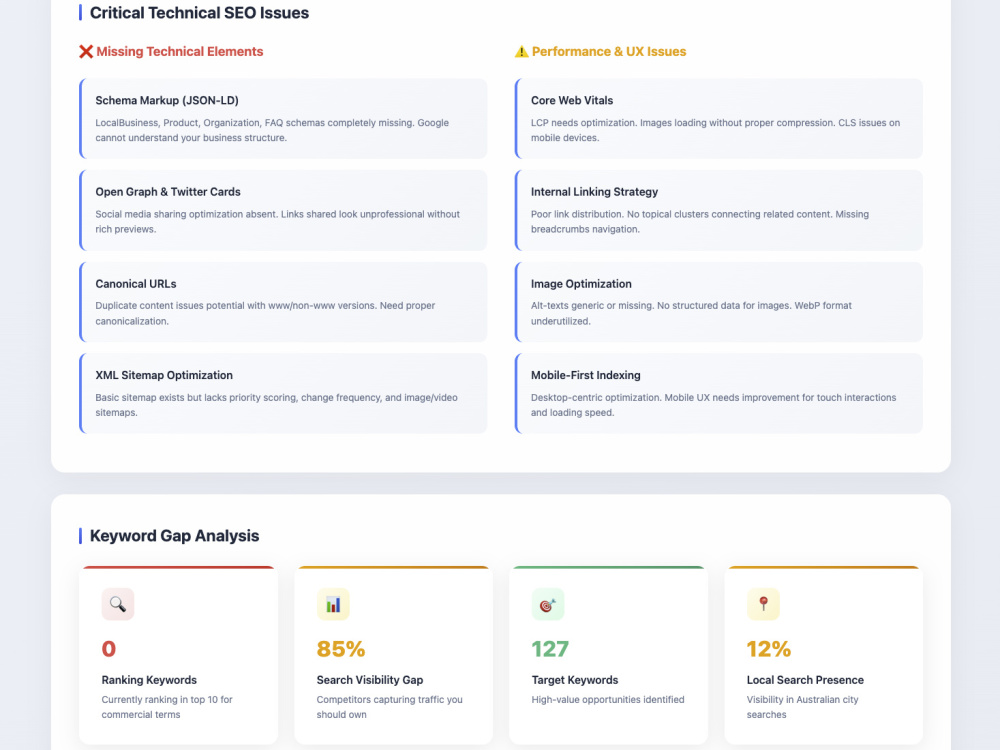Screen dimensions: 1000x750
Task: Click the Performance & UX Issues heading
Action: tap(609, 52)
